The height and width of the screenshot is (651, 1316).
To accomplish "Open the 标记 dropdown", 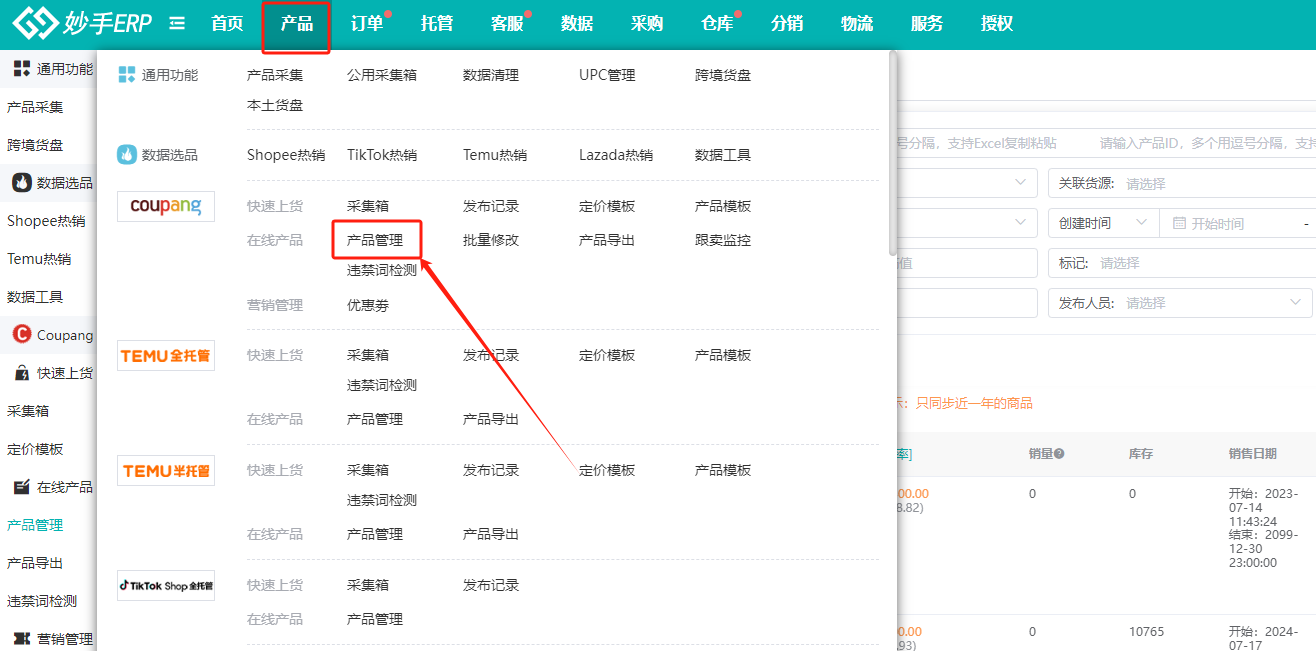I will (1181, 263).
